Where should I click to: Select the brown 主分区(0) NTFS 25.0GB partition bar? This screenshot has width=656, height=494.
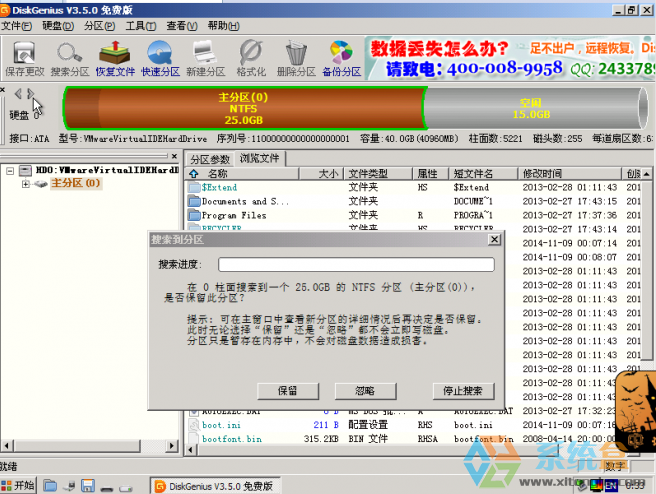(x=244, y=109)
